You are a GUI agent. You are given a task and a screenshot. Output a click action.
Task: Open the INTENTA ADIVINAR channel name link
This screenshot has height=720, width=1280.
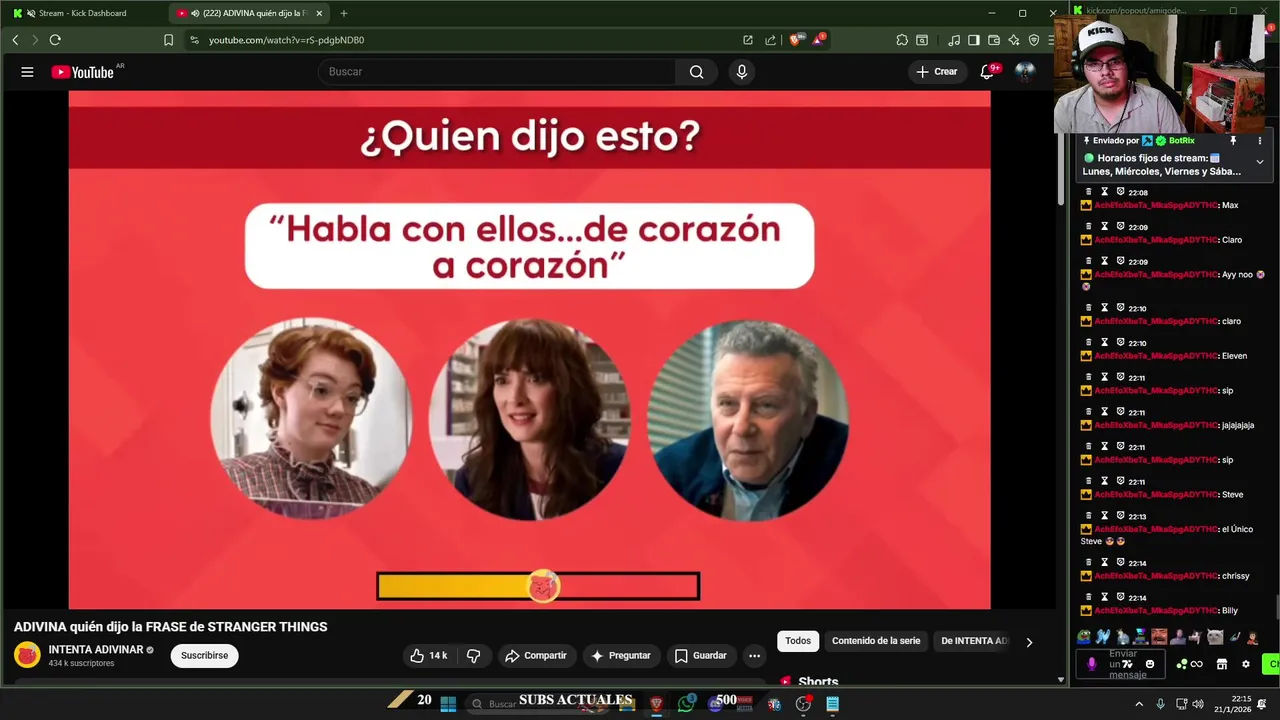pyautogui.click(x=96, y=650)
